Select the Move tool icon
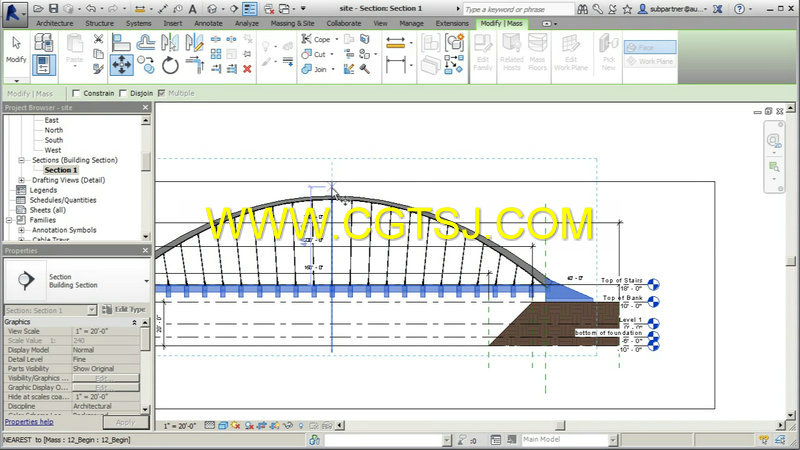This screenshot has width=800, height=450. [121, 65]
